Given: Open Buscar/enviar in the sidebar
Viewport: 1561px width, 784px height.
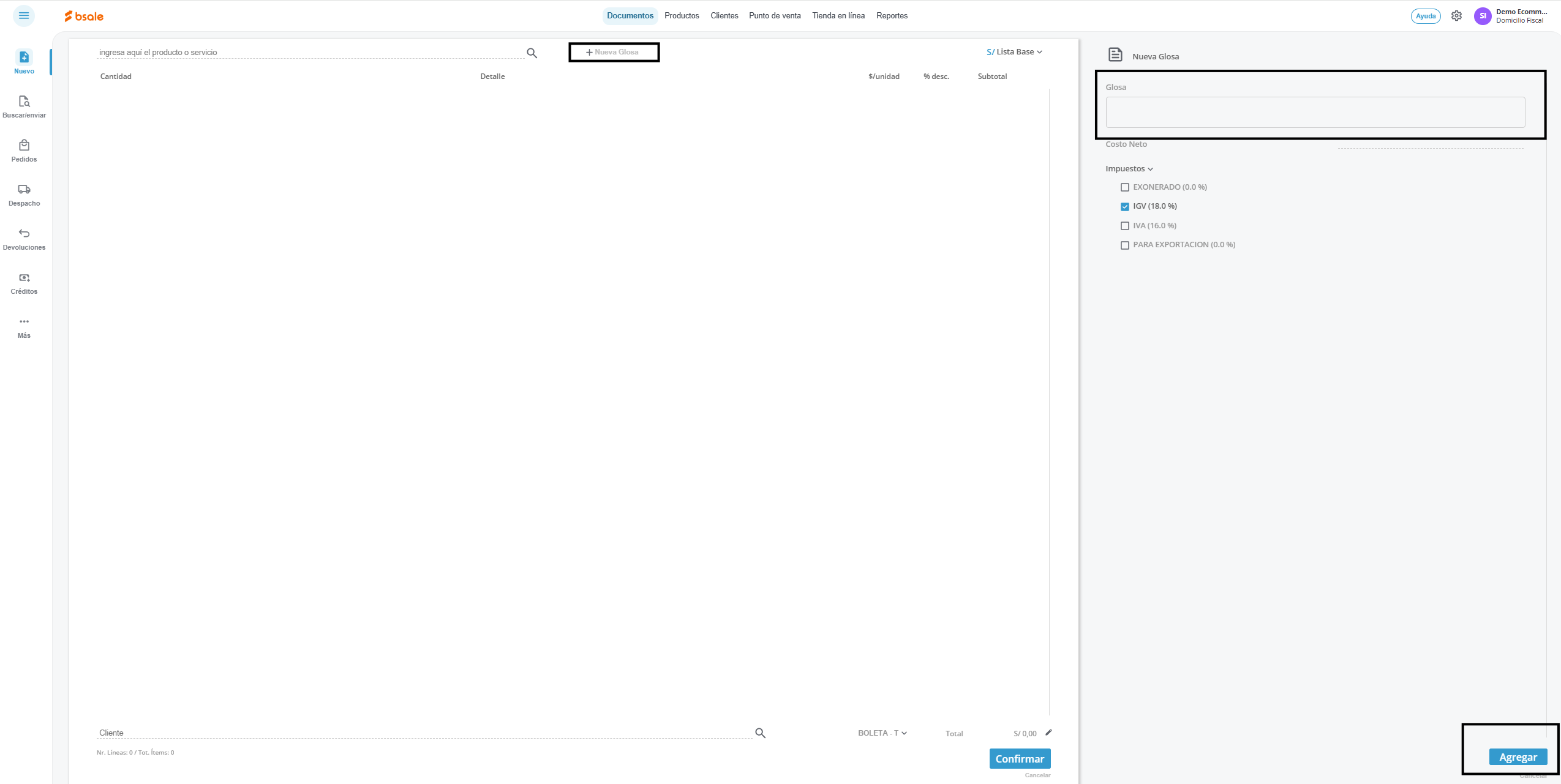Looking at the screenshot, I should point(24,102).
